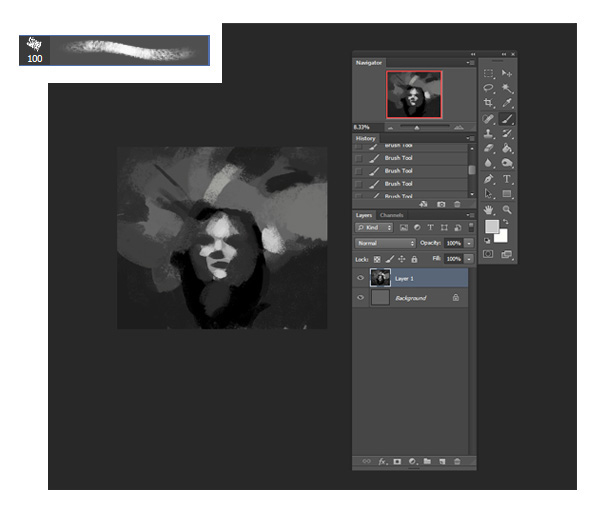Image resolution: width=600 pixels, height=519 pixels.
Task: Select the Rectangular Marquee tool
Action: tap(488, 73)
